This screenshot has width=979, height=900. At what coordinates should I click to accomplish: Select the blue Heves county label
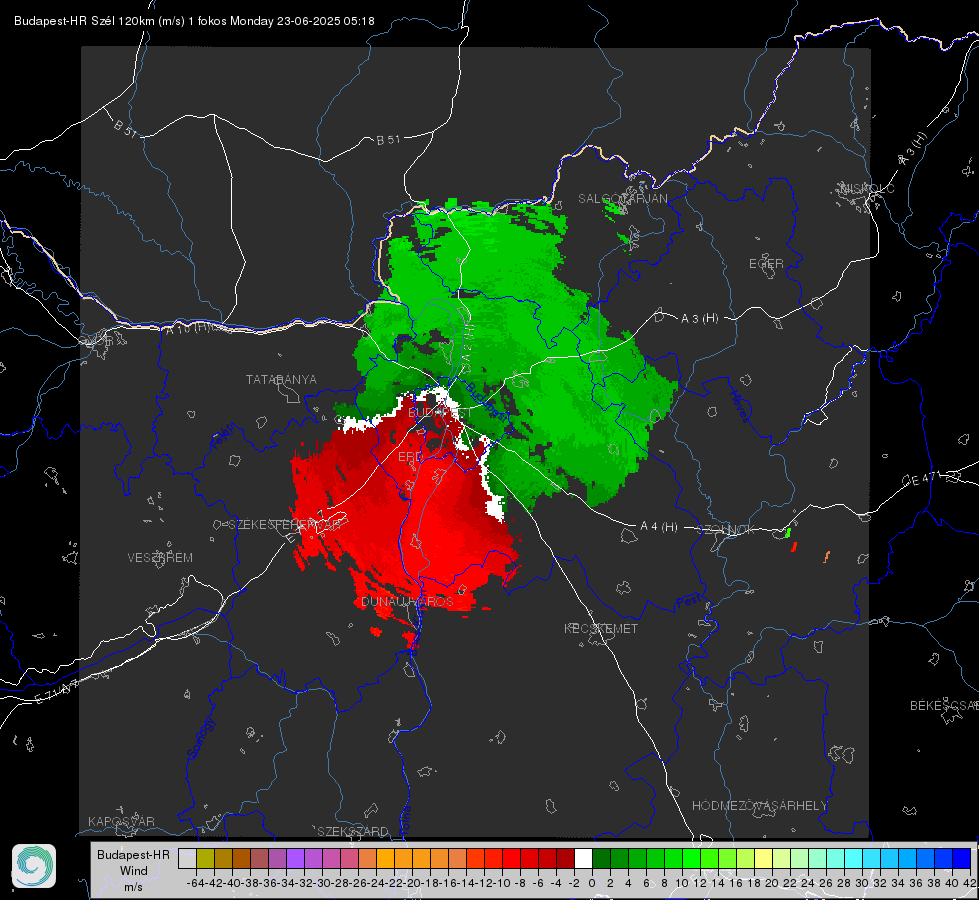[739, 407]
